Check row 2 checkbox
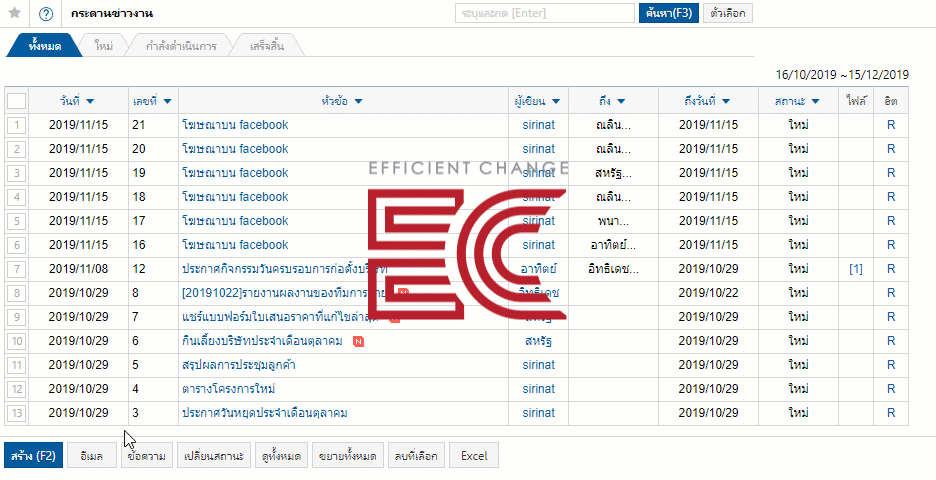936x480 pixels. click(17, 149)
